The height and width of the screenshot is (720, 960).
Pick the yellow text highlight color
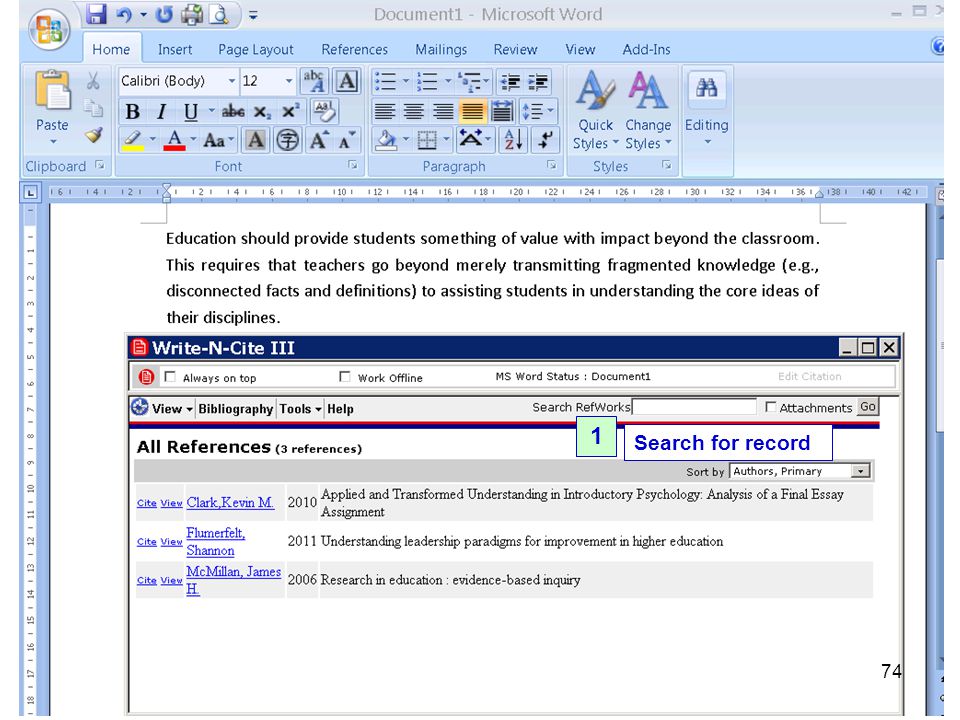pyautogui.click(x=133, y=140)
